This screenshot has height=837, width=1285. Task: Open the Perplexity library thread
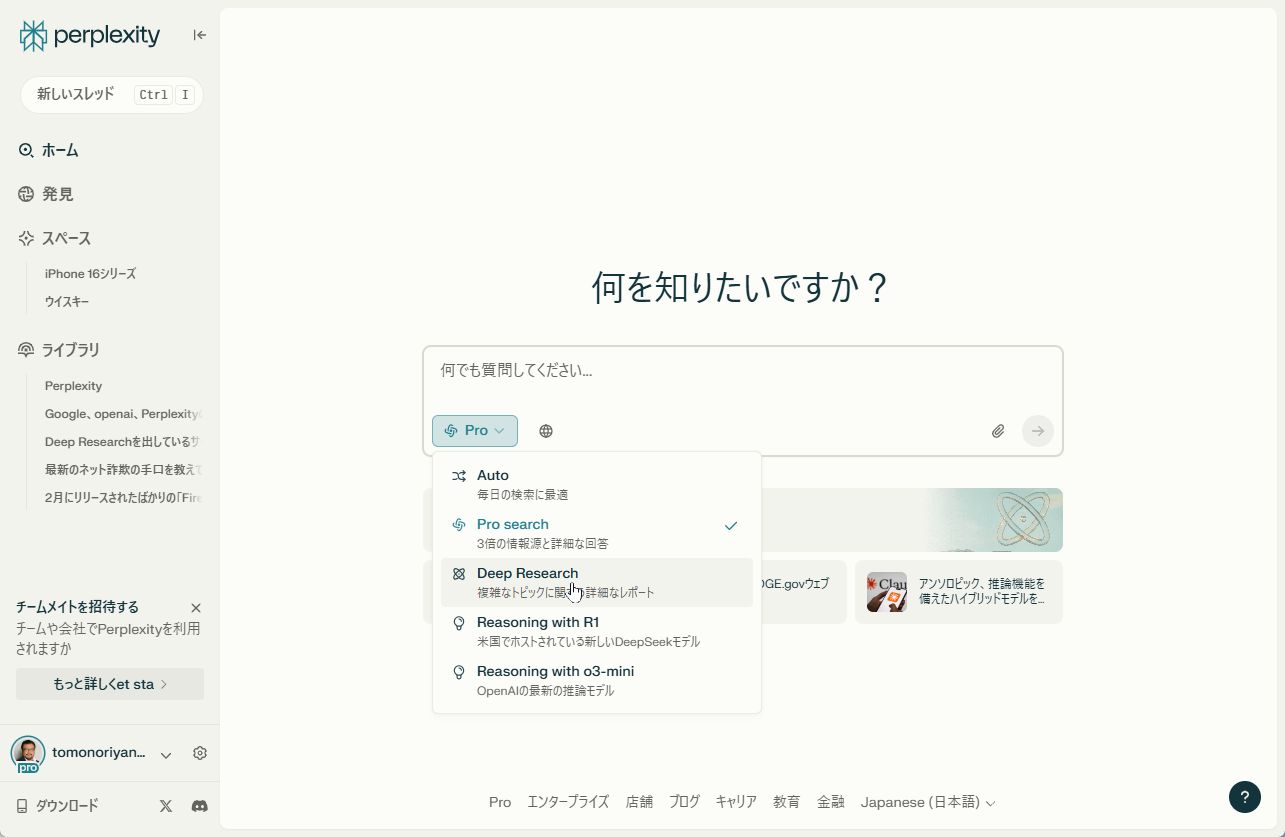74,386
